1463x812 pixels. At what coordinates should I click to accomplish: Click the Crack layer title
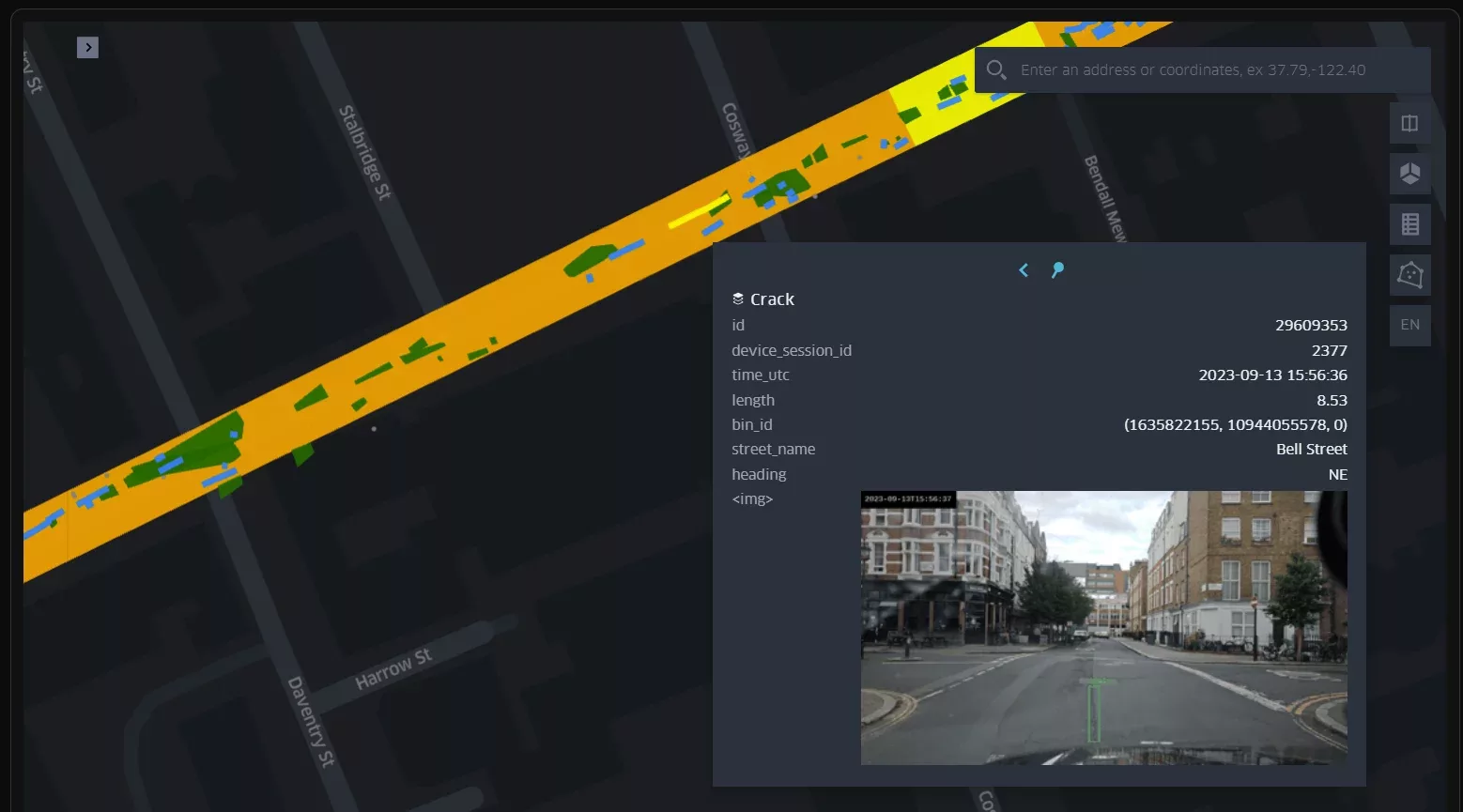(772, 299)
